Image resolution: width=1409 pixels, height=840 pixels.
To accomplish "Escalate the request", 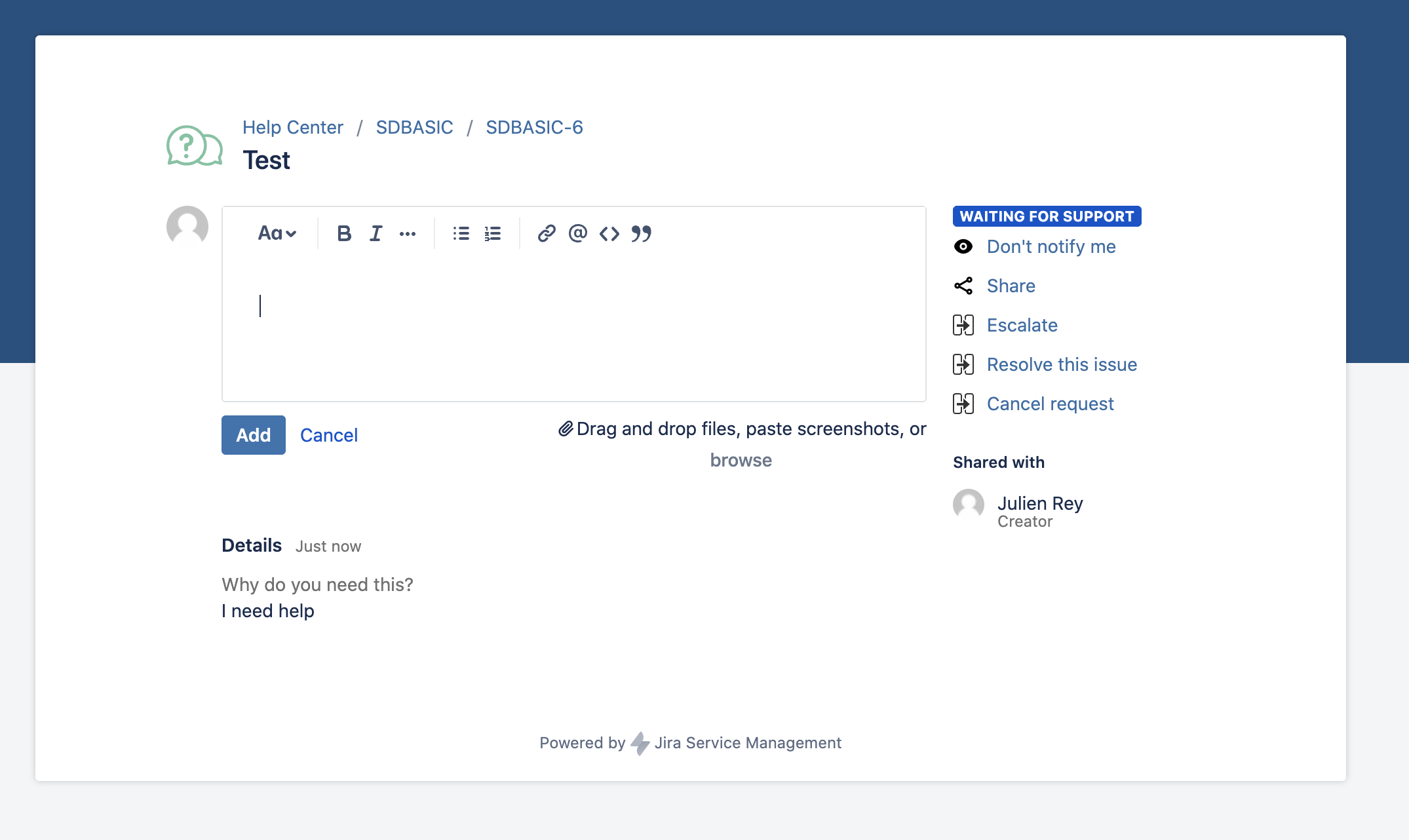I will coord(1022,325).
